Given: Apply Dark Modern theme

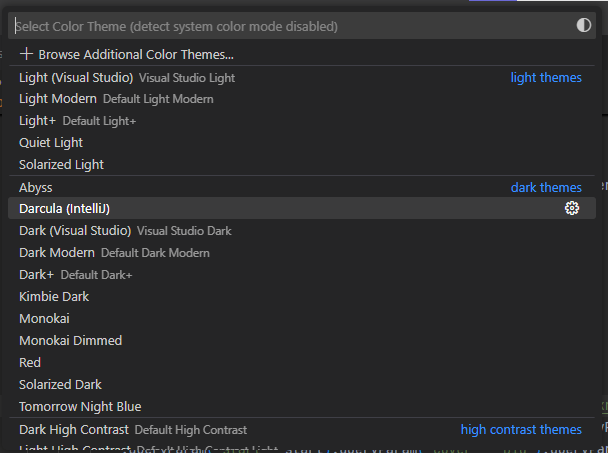Looking at the screenshot, I should tap(302, 252).
